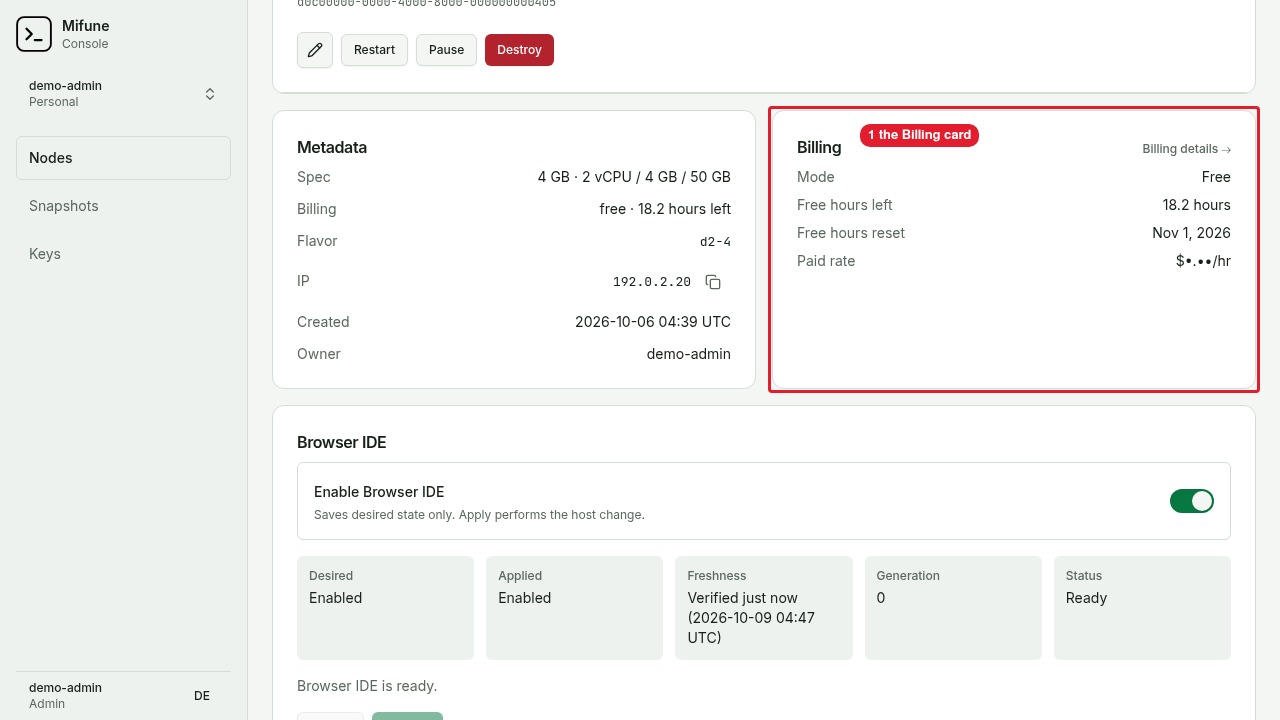Pause the node
The width and height of the screenshot is (1280, 720).
[446, 50]
